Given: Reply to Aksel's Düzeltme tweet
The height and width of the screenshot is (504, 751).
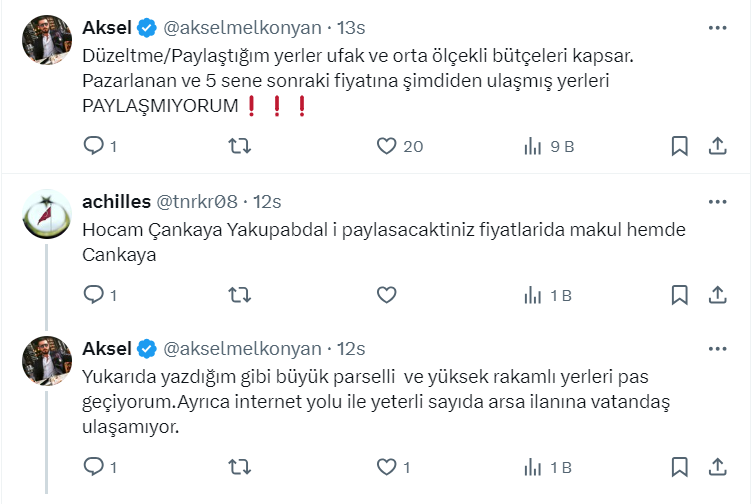Looking at the screenshot, I should point(93,146).
